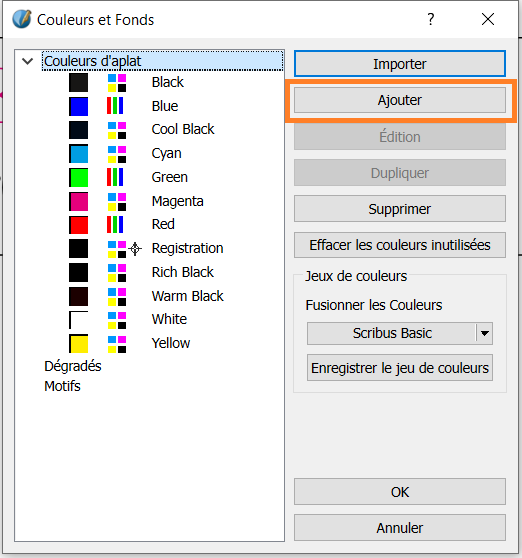The width and height of the screenshot is (522, 558).
Task: Select the Warm Black color entry
Action: click(x=188, y=296)
